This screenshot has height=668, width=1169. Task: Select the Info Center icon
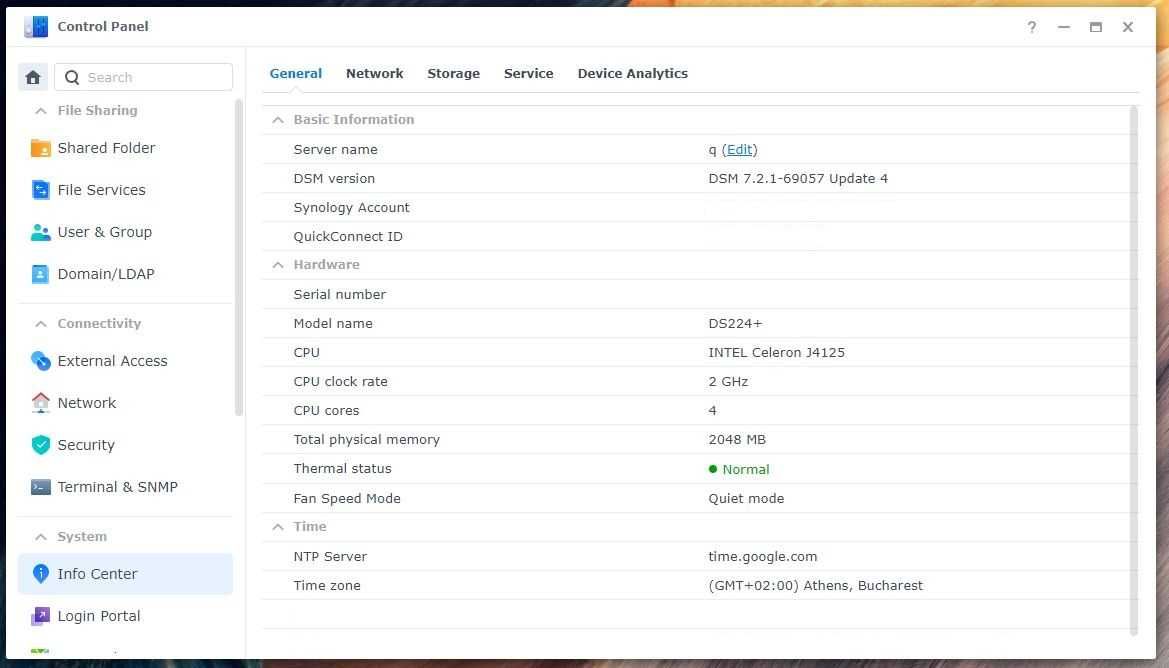(x=40, y=574)
